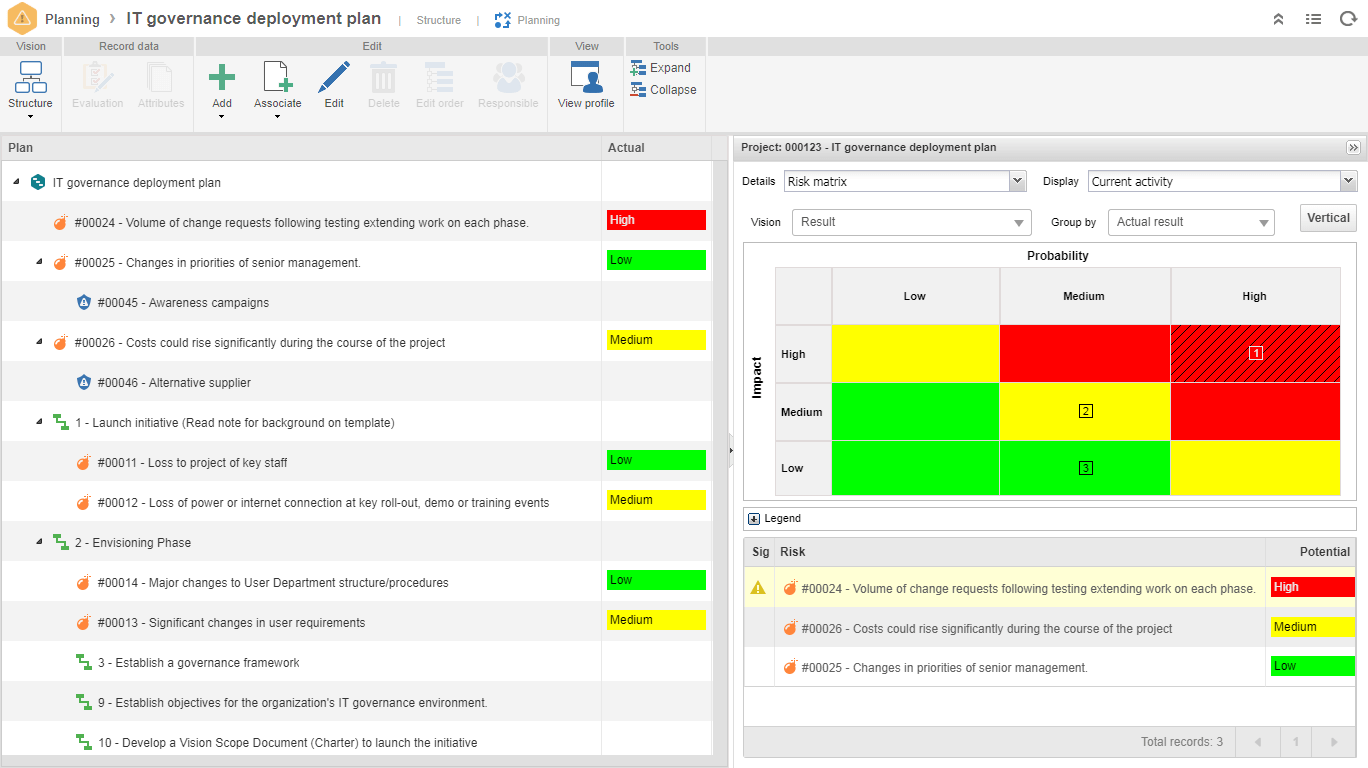Click the Vertical button
Screen dimensions: 1368x768
(1328, 218)
